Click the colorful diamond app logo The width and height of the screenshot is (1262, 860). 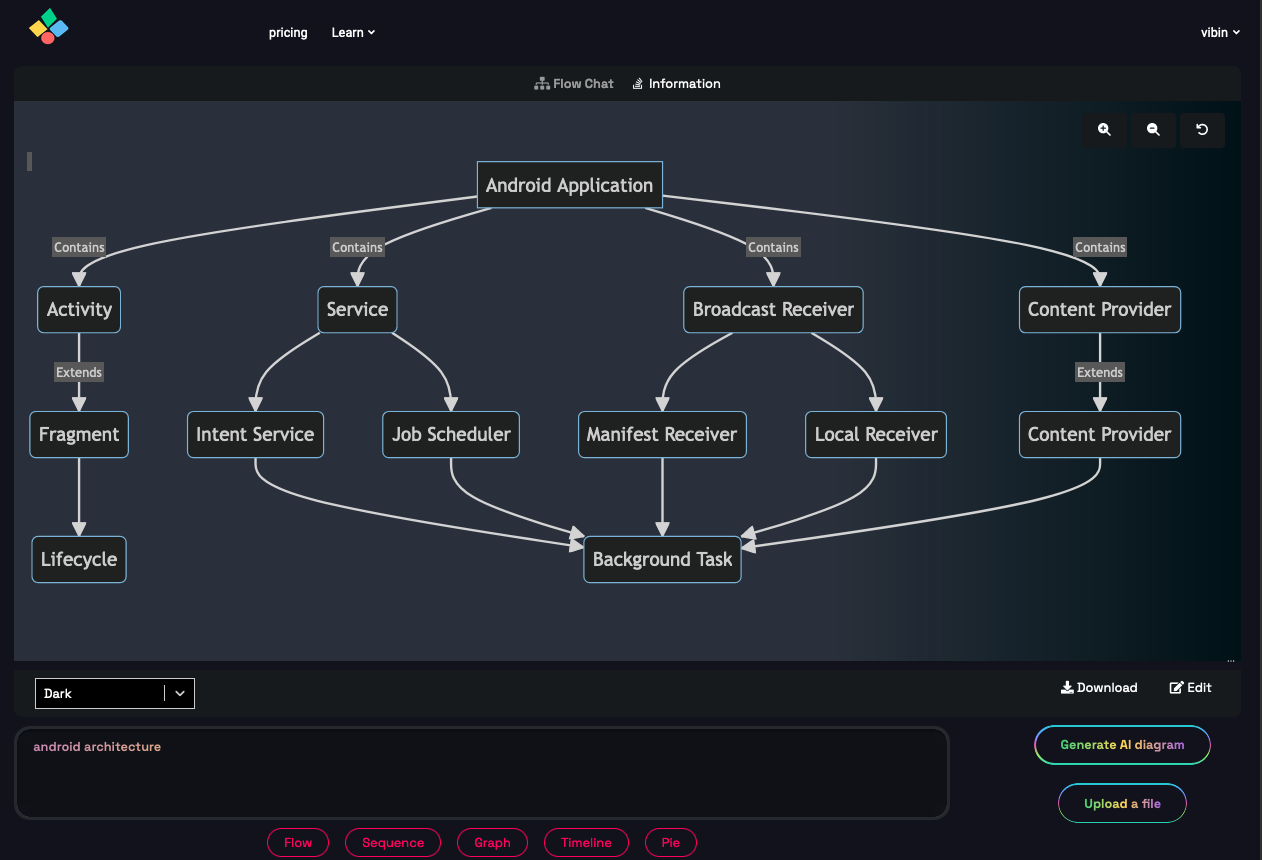pyautogui.click(x=48, y=27)
